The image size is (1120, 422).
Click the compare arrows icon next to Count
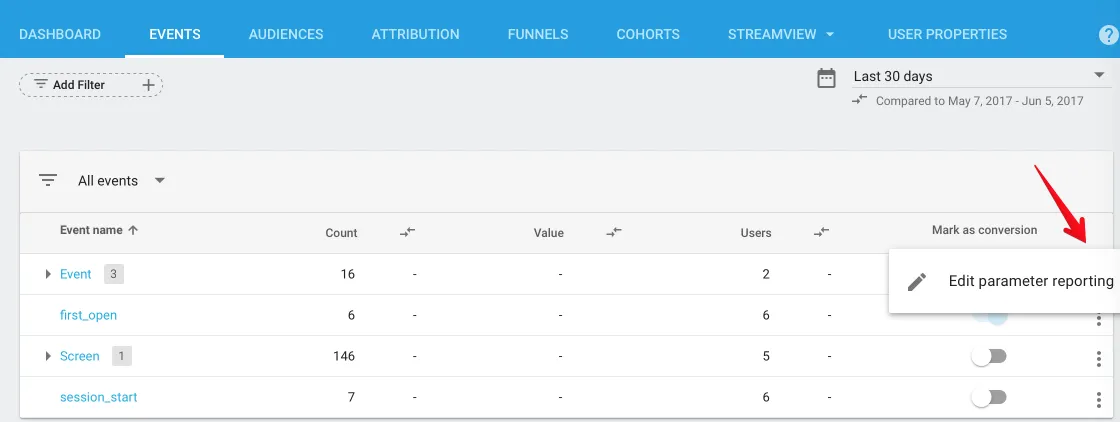click(x=407, y=232)
